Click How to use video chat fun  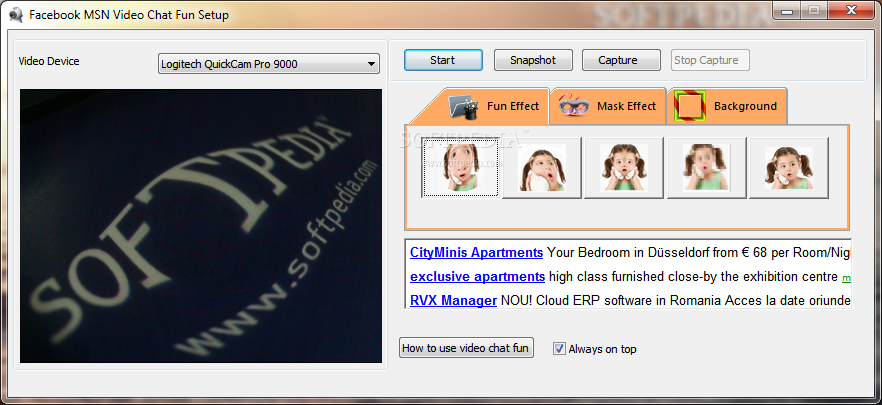pos(466,348)
